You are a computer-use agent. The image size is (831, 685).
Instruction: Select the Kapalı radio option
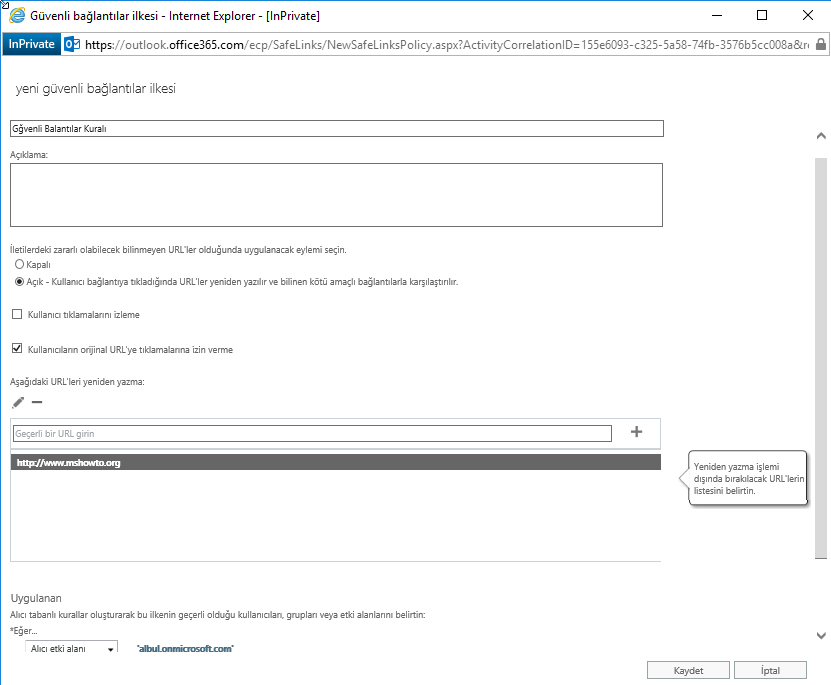20,264
